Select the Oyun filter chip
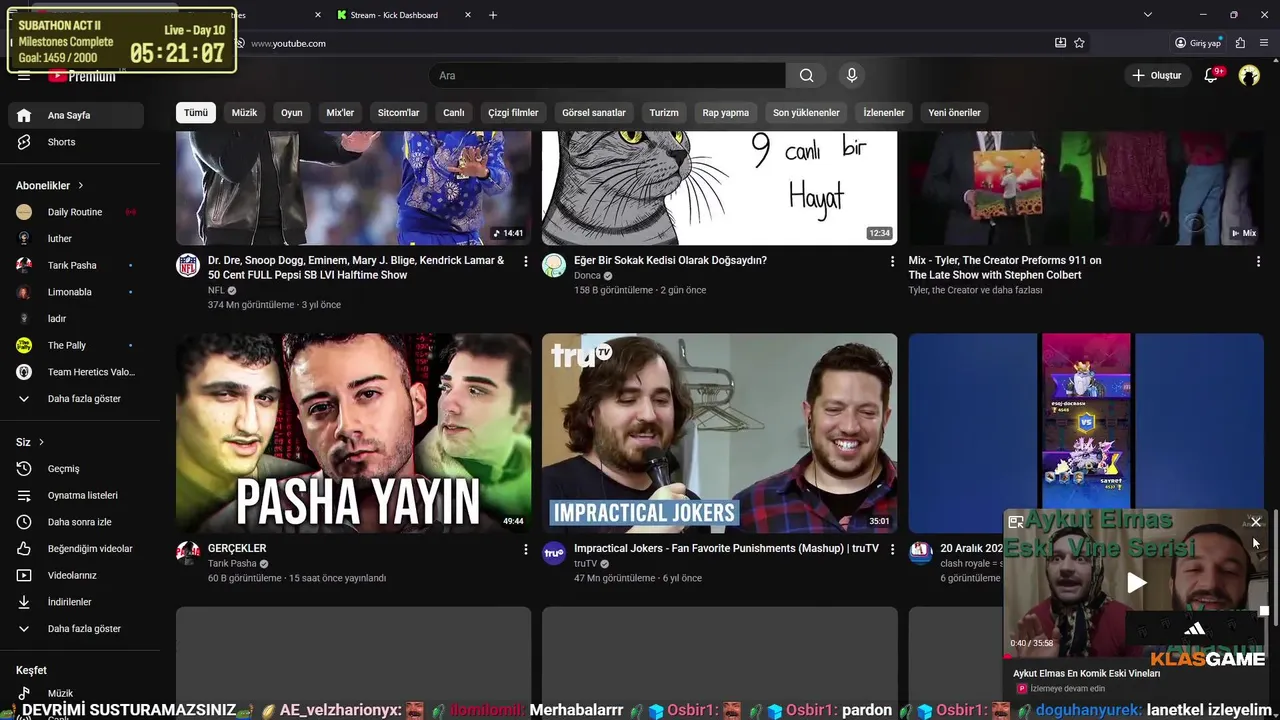Screen dimensions: 1280x720 292,112
